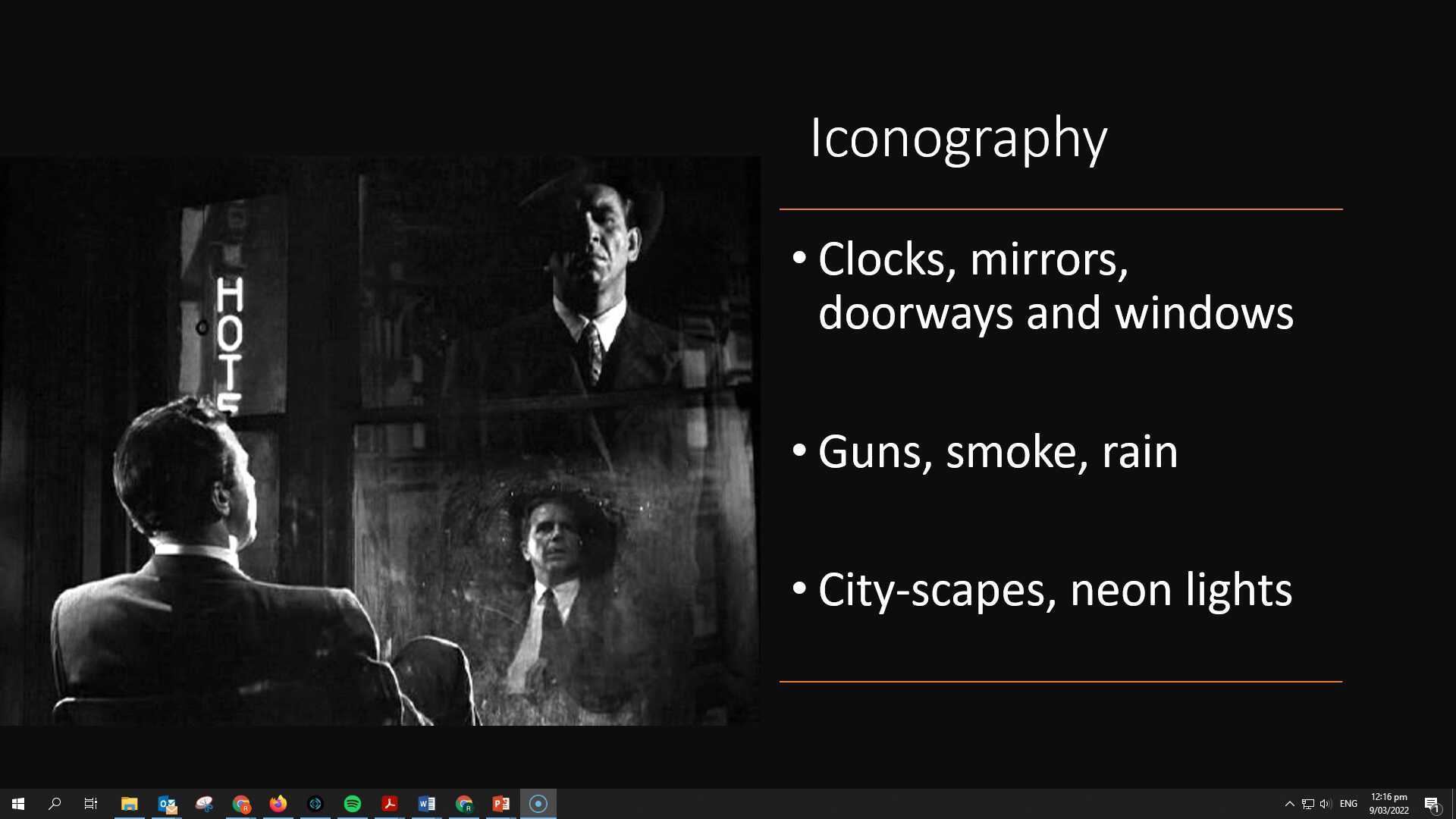
Task: Open the calendar by clicking the clock
Action: point(1389,803)
